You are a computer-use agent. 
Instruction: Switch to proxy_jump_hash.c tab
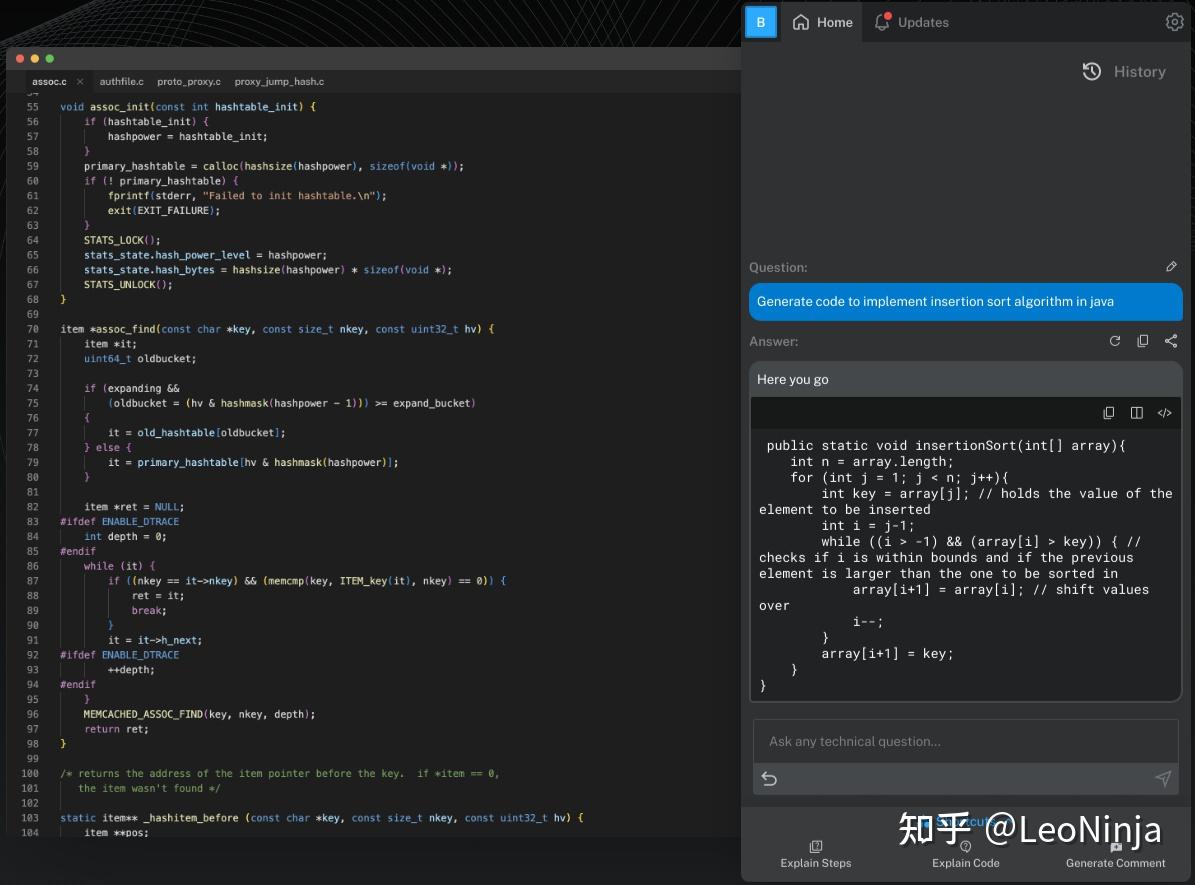tap(279, 82)
